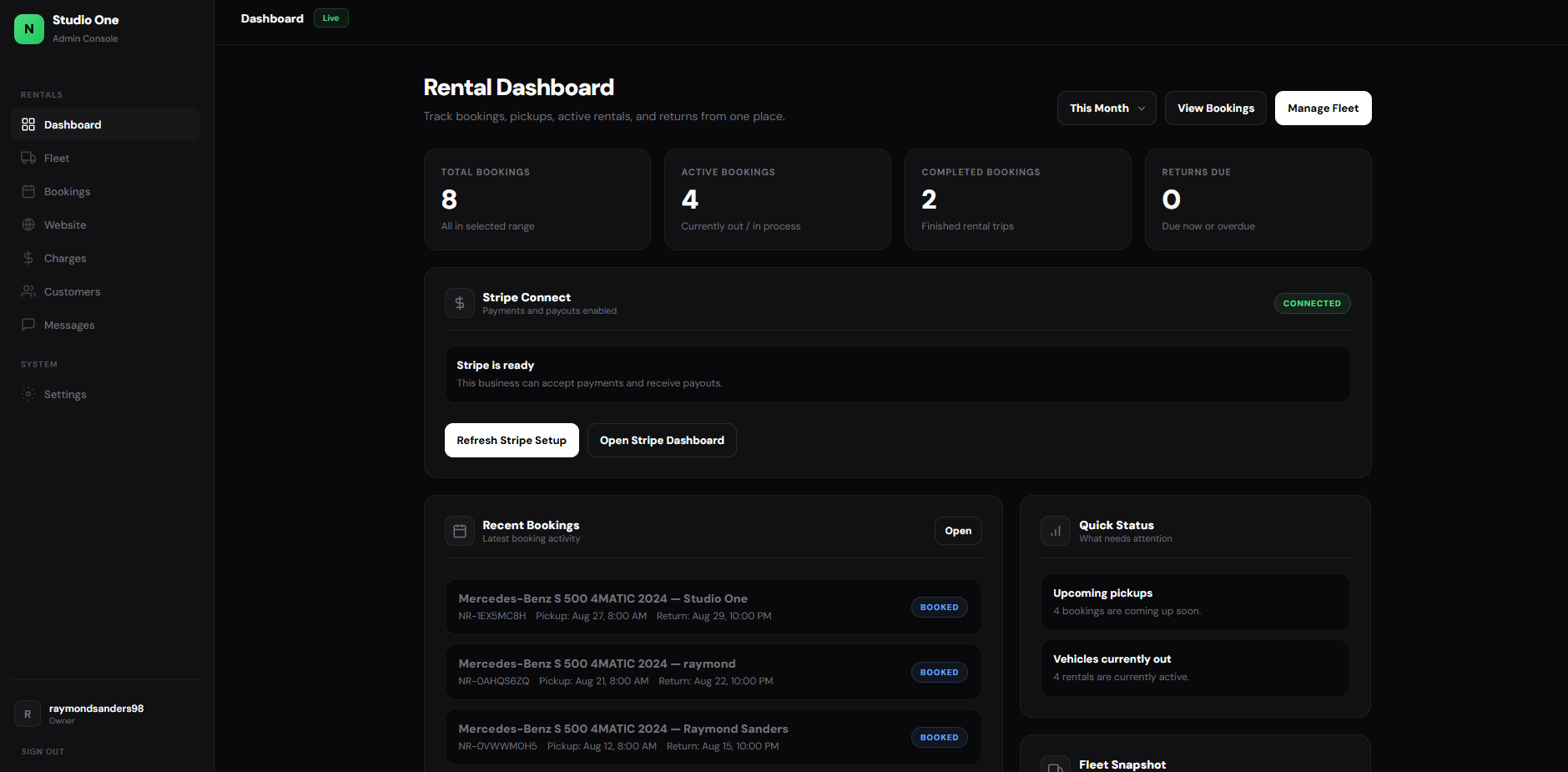Click the Stripe Connect dollar icon
Image resolution: width=1568 pixels, height=772 pixels.
[460, 303]
